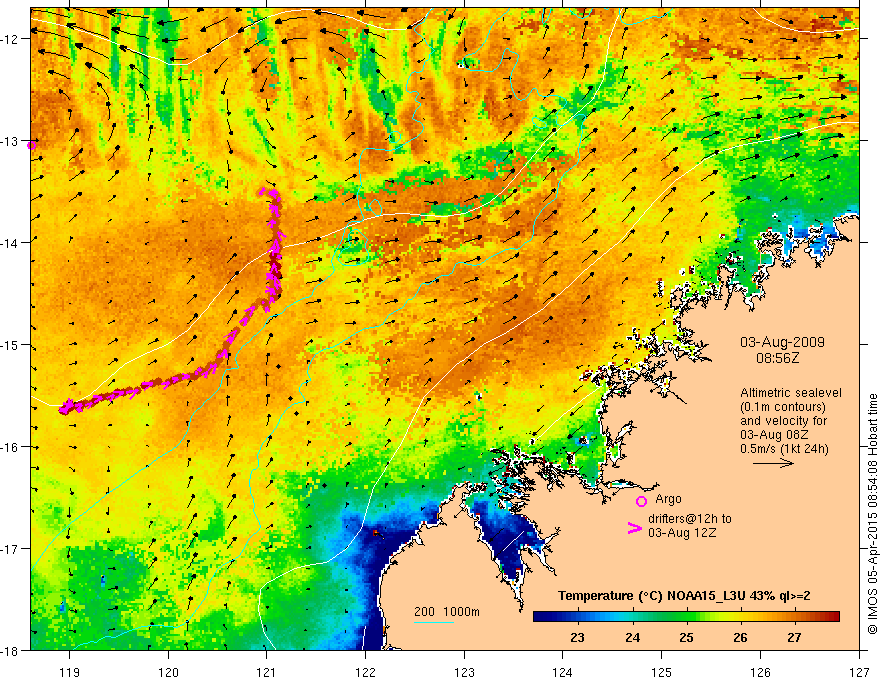Click the 'Argo' legend label

pos(668,499)
